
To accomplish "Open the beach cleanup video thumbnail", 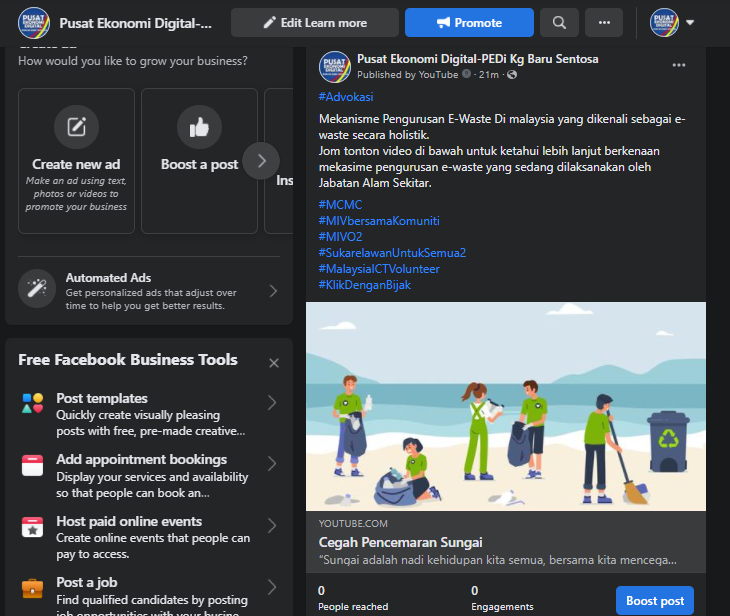I will point(506,406).
